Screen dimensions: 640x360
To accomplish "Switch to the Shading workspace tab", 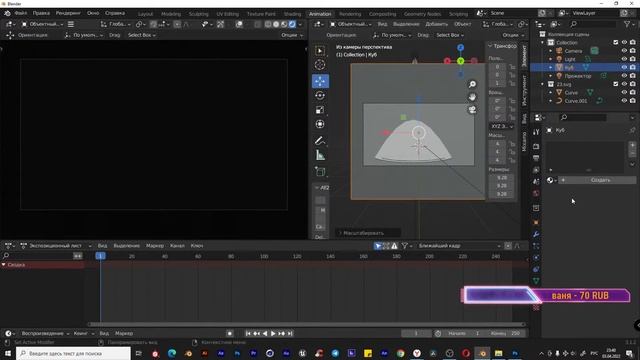I will pos(292,14).
